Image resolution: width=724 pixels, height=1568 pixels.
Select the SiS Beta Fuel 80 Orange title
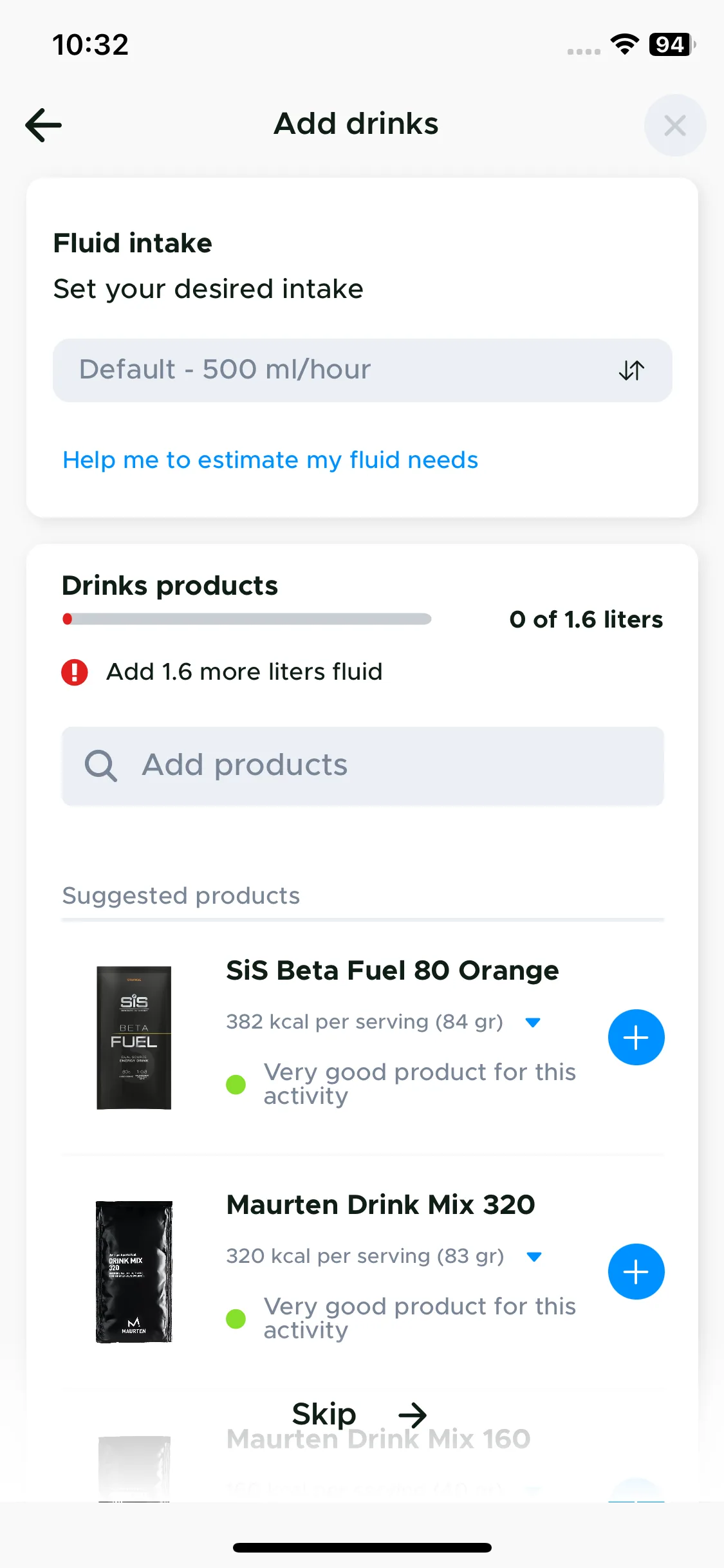392,970
